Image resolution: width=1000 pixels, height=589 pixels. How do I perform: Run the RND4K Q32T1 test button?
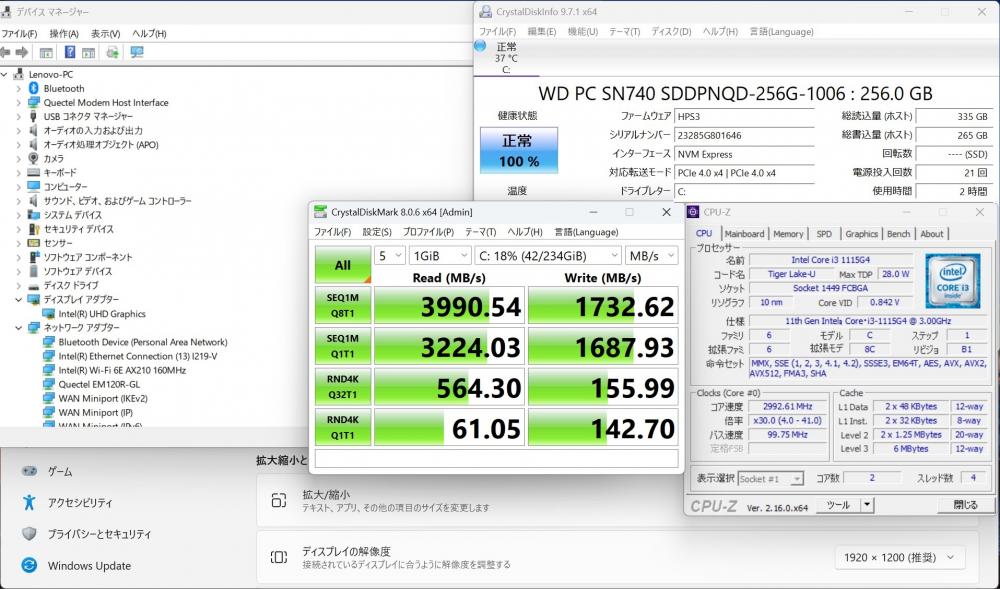pyautogui.click(x=342, y=387)
